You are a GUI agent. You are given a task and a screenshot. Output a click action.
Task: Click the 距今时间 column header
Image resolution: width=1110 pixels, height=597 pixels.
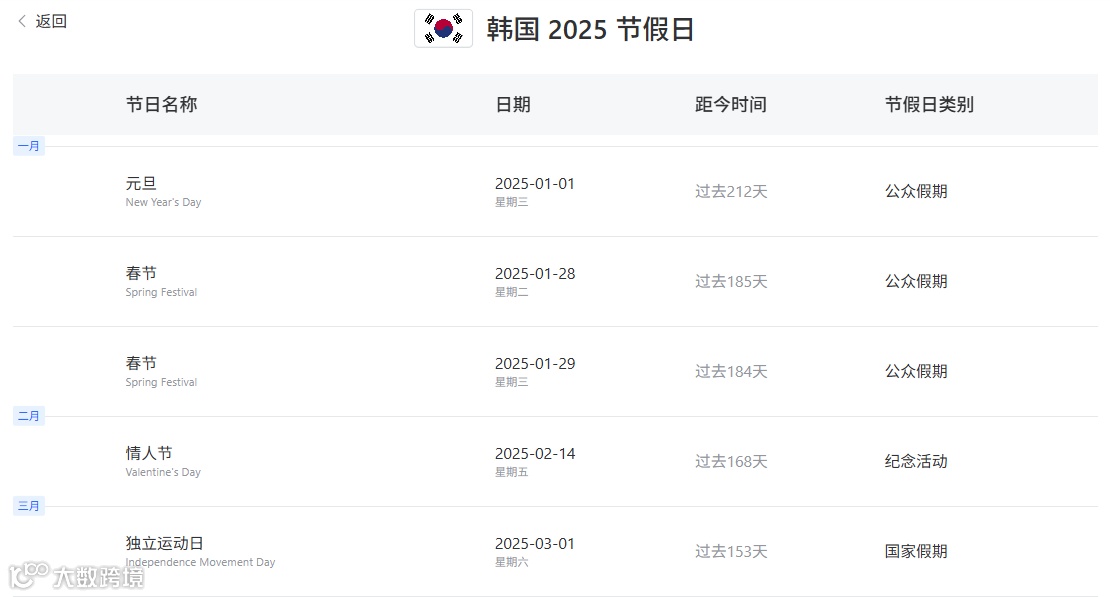click(x=731, y=105)
